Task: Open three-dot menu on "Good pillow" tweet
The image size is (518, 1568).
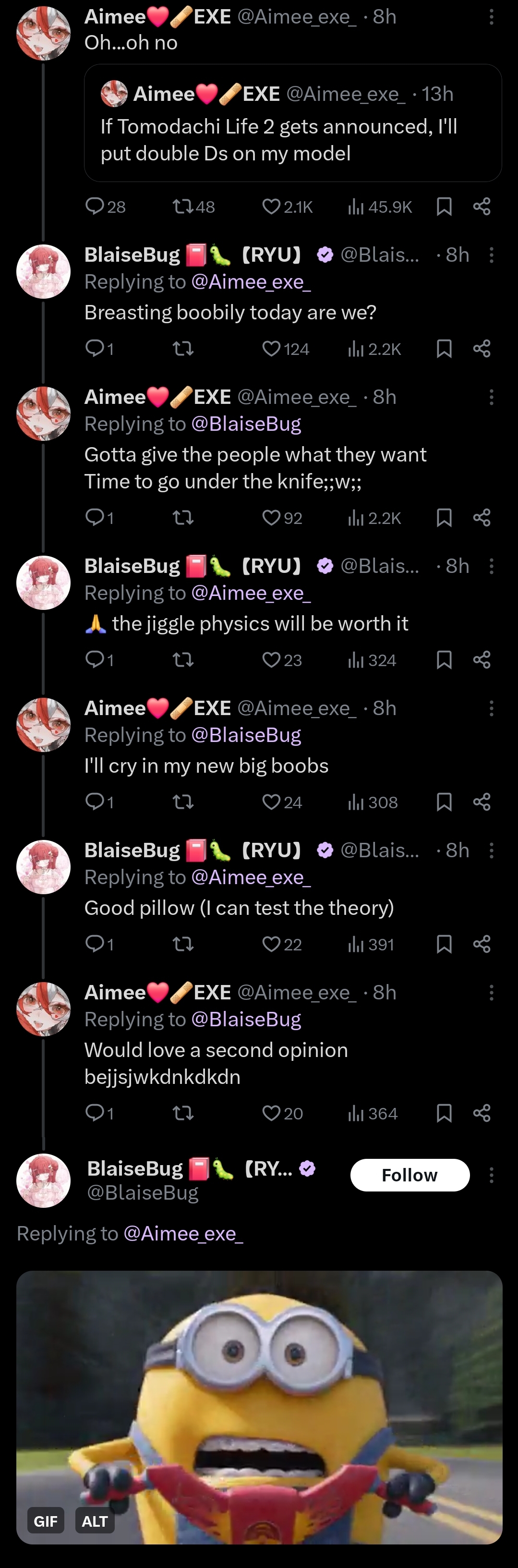Action: (491, 851)
